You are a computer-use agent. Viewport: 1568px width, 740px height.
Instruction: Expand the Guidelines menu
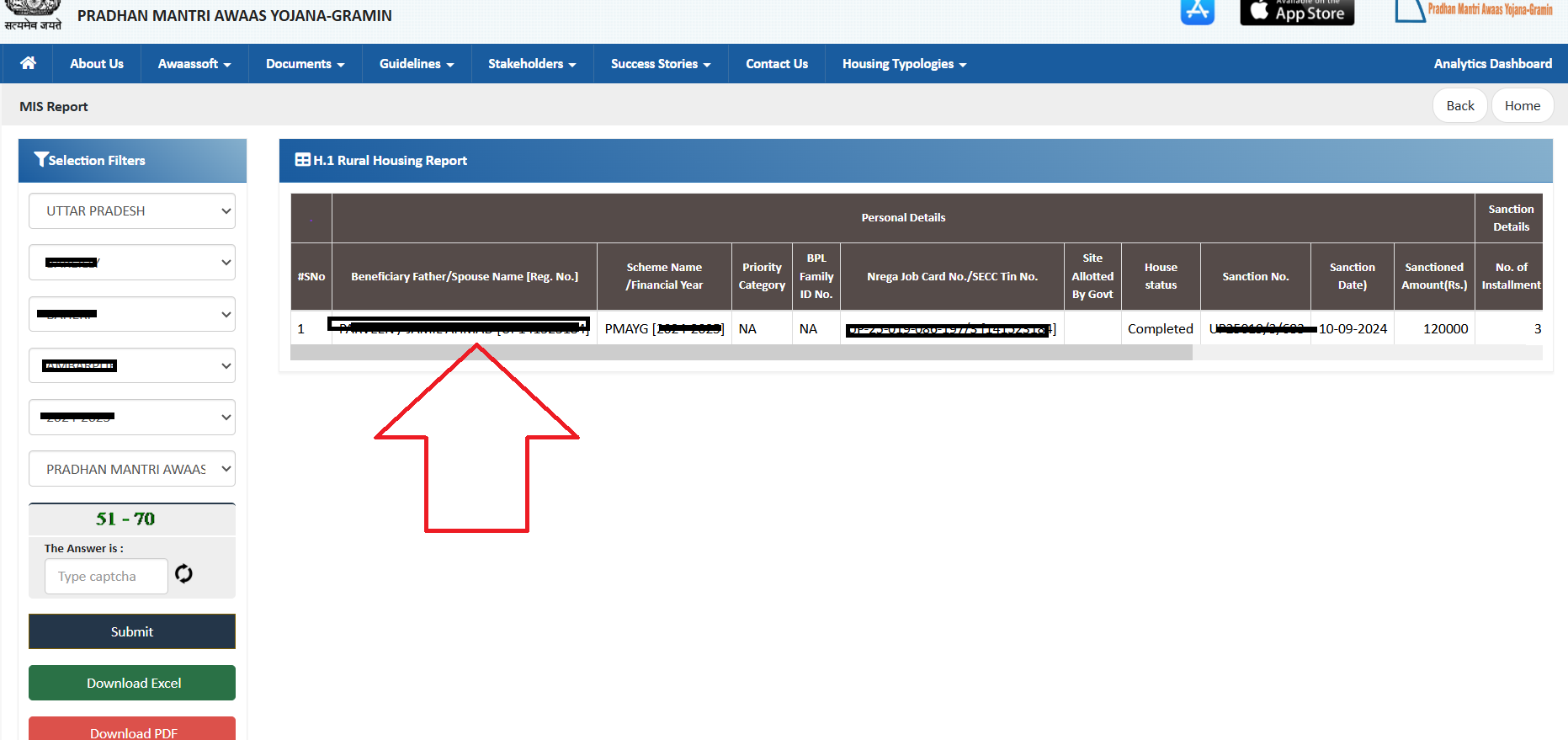[417, 64]
